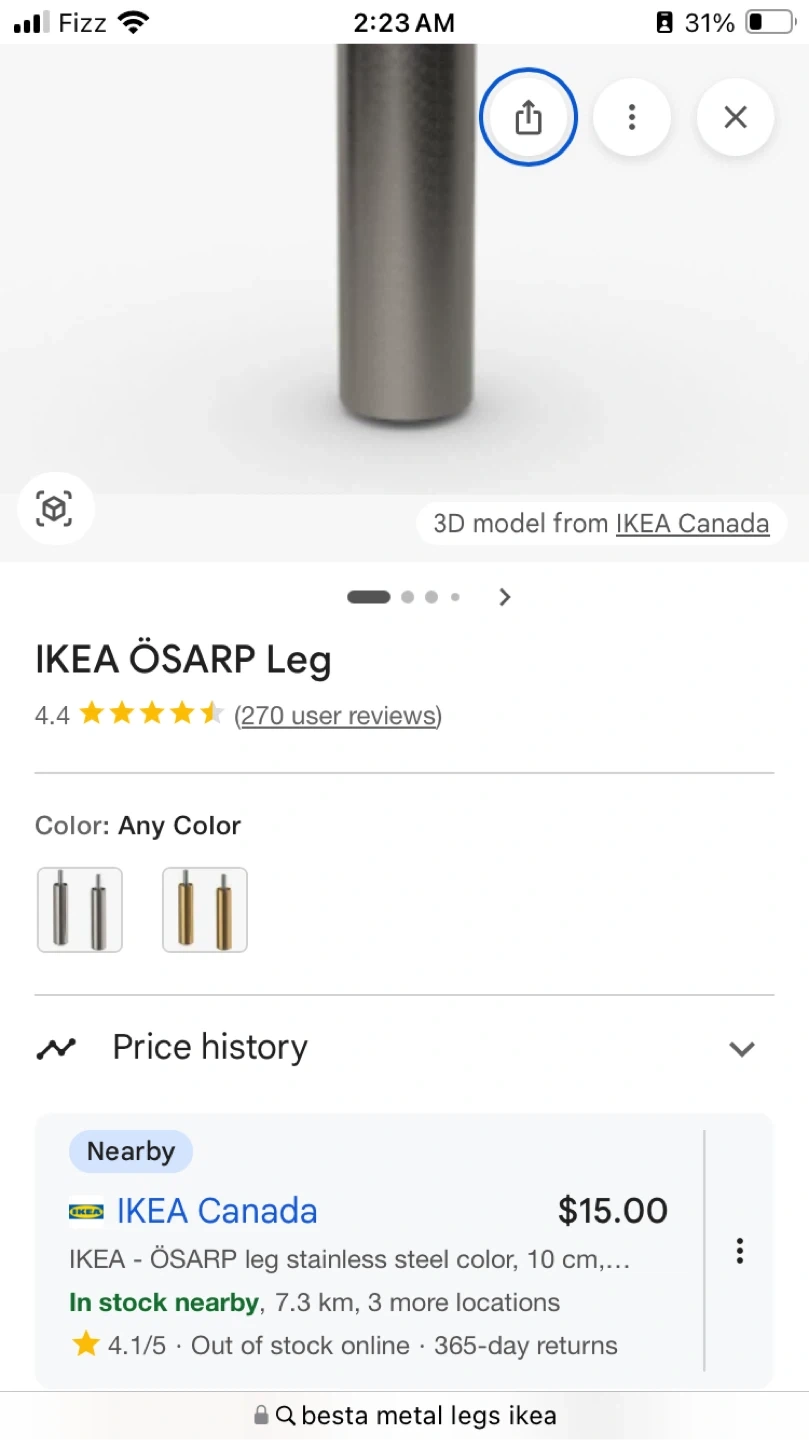The width and height of the screenshot is (809, 1440).
Task: Click the magnifier icon in address bar
Action: coord(286,1416)
